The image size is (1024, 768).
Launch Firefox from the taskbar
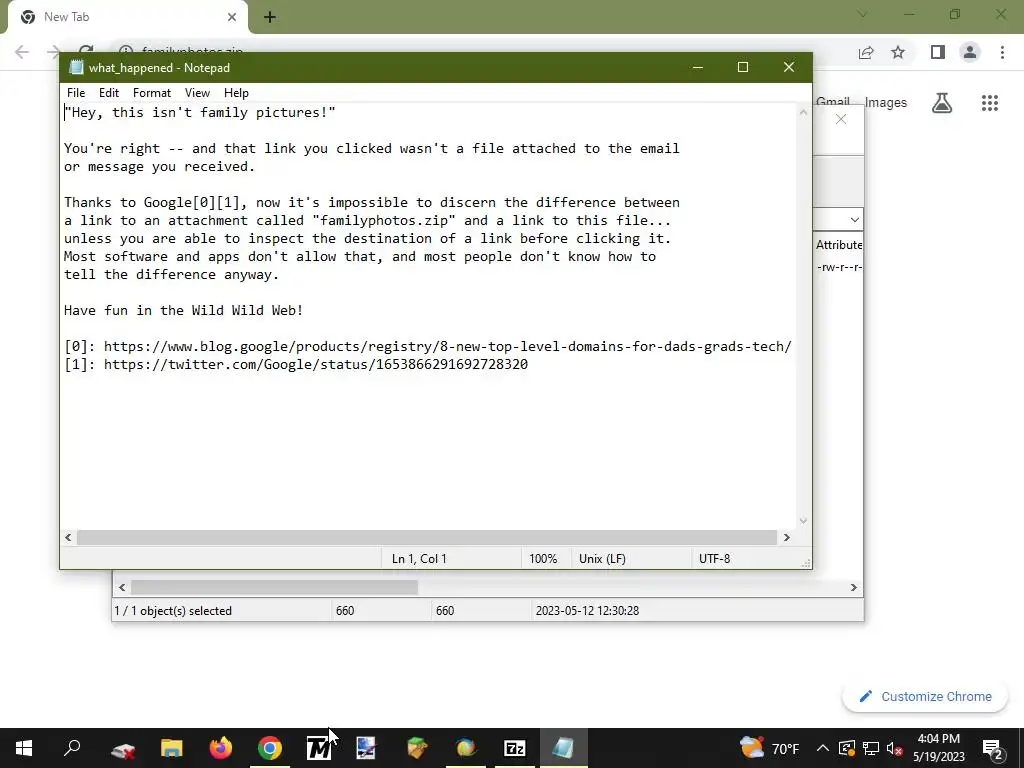[221, 748]
